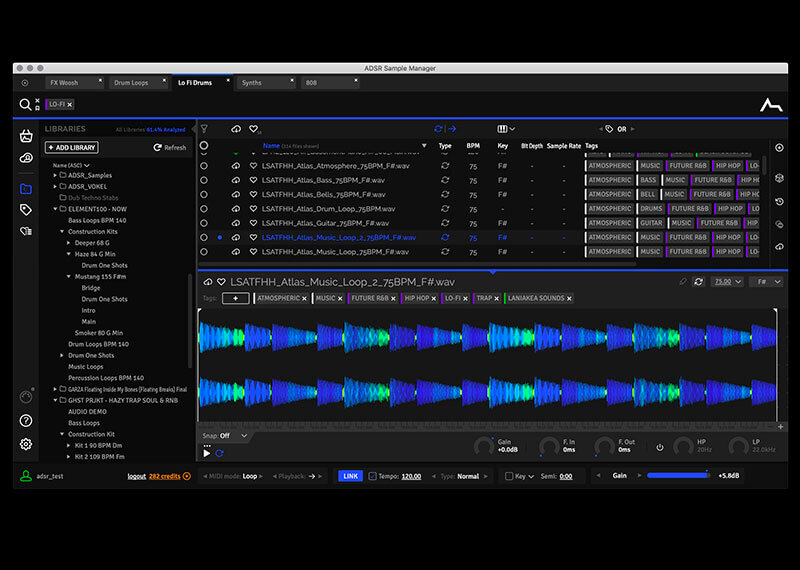Switch to the Drum Loops tab
The height and width of the screenshot is (570, 800).
coord(132,83)
